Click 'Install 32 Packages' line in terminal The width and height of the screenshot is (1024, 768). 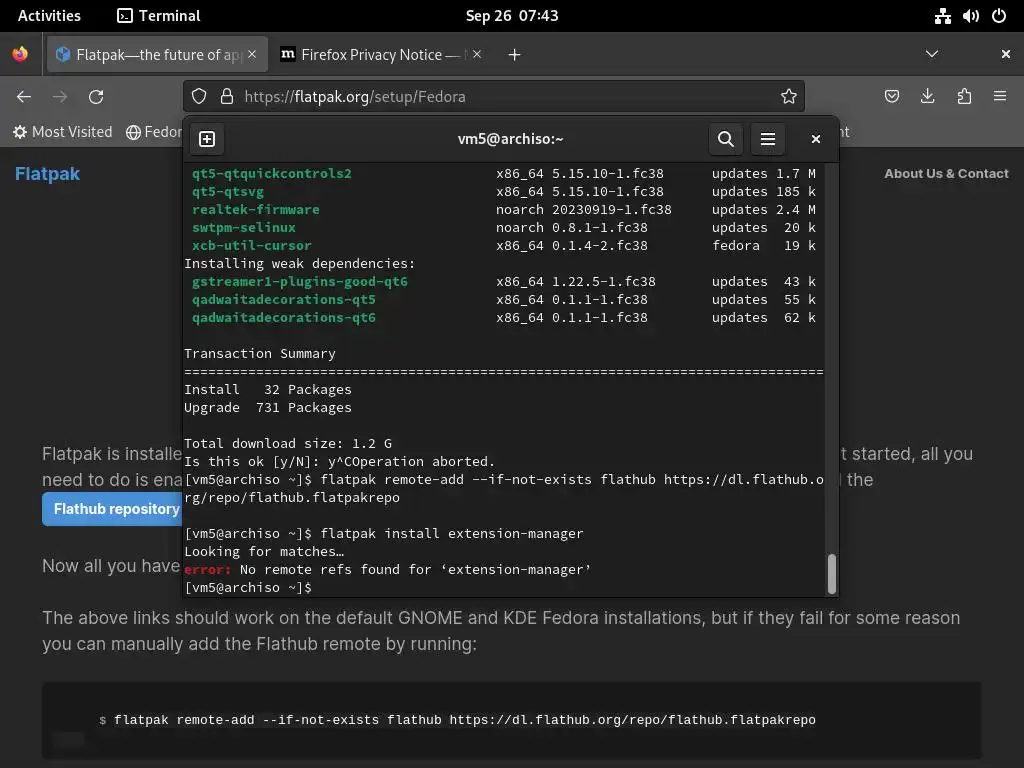[268, 389]
